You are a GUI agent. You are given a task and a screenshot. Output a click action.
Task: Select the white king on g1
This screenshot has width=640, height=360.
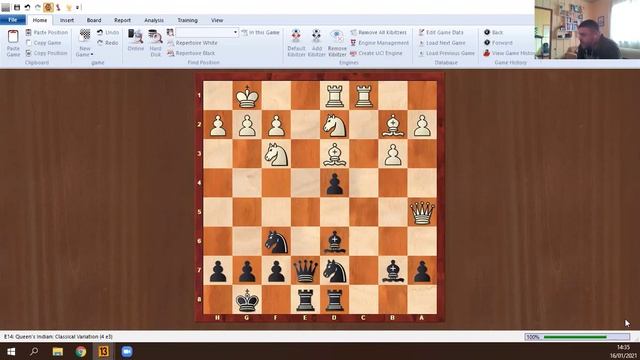(x=247, y=96)
